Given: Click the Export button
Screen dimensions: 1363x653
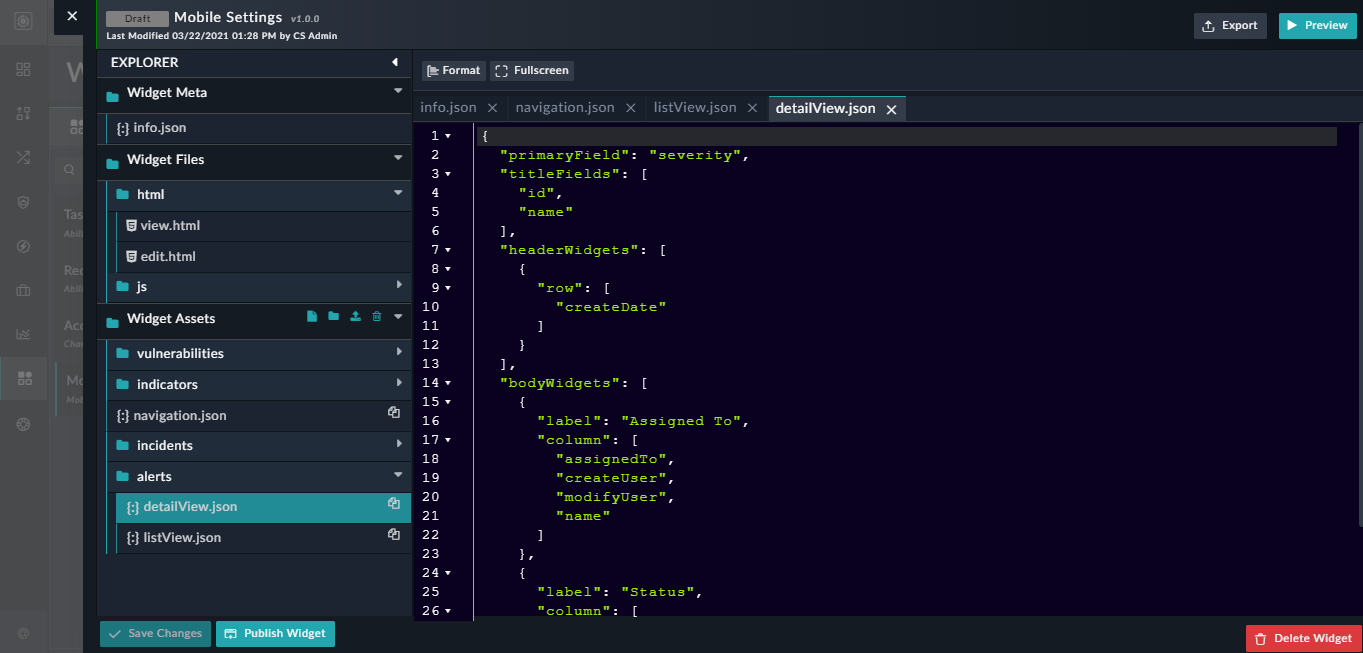Looking at the screenshot, I should 1230,26.
